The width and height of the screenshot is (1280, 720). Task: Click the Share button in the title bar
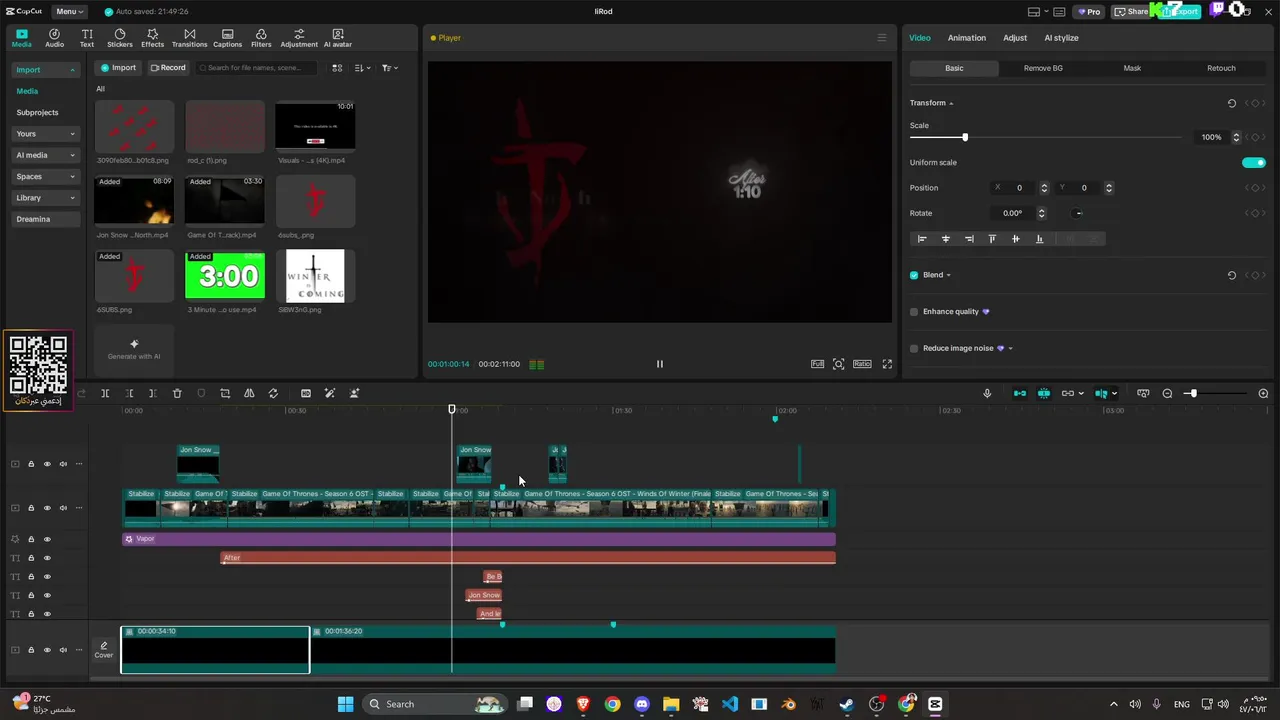(x=1132, y=12)
